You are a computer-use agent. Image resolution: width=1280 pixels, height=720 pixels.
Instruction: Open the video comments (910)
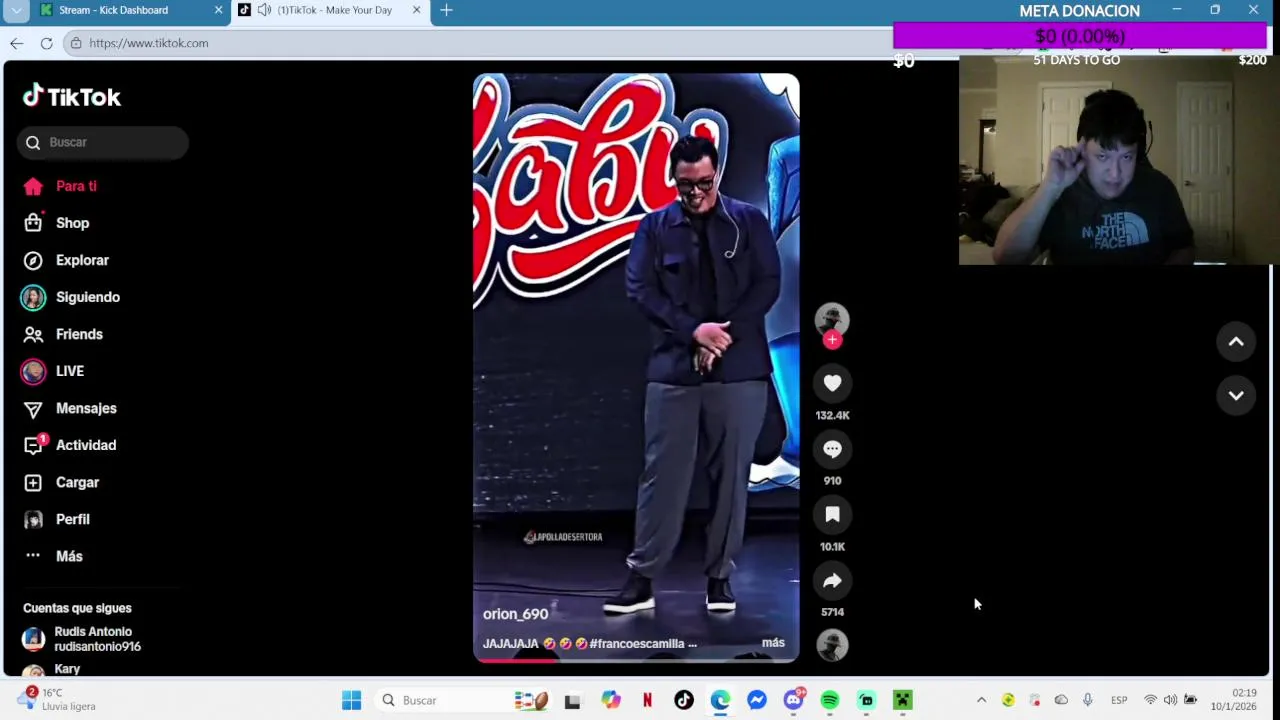coord(832,449)
